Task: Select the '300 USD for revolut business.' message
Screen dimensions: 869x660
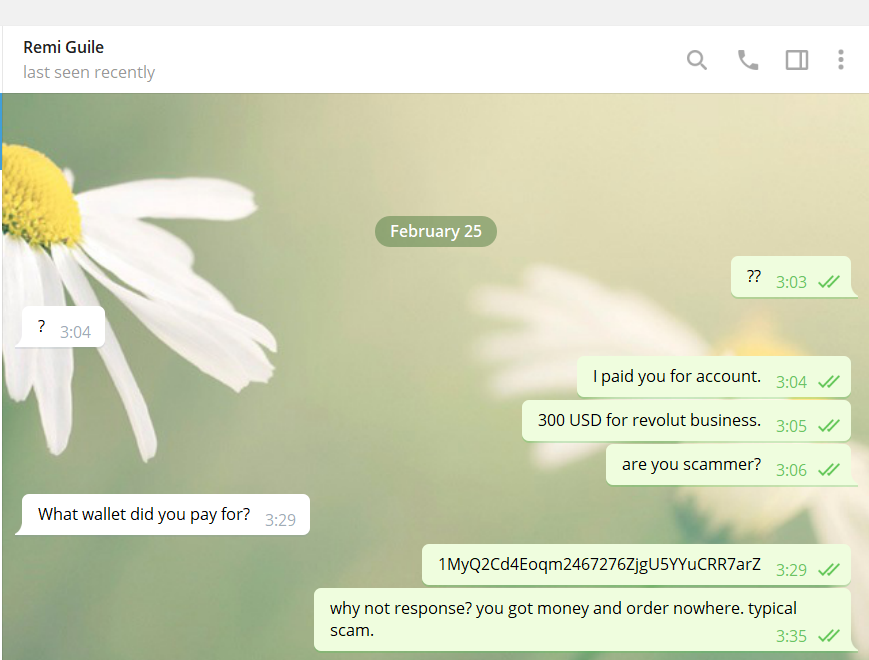Action: 686,421
